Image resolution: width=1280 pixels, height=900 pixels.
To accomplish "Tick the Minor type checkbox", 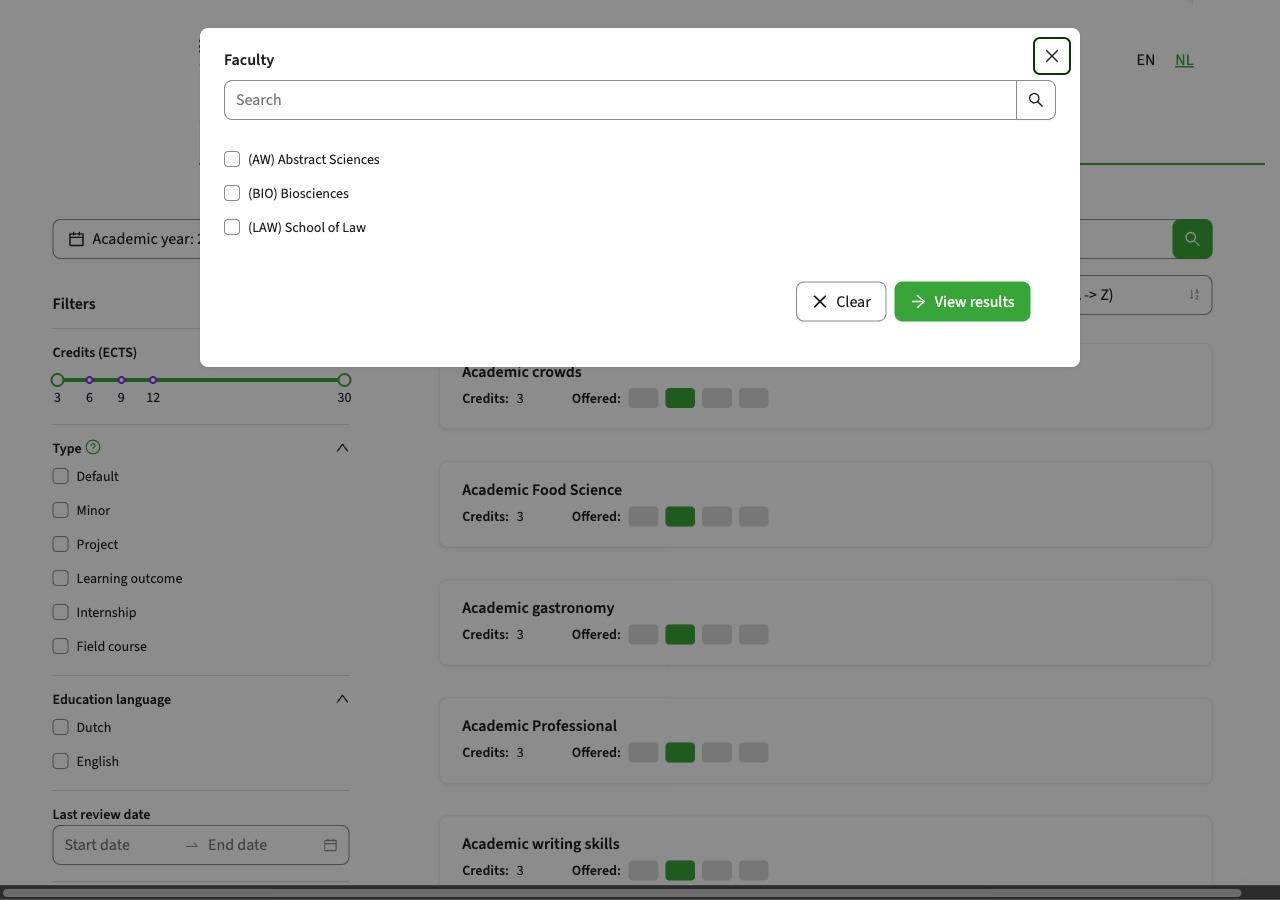I will [61, 510].
